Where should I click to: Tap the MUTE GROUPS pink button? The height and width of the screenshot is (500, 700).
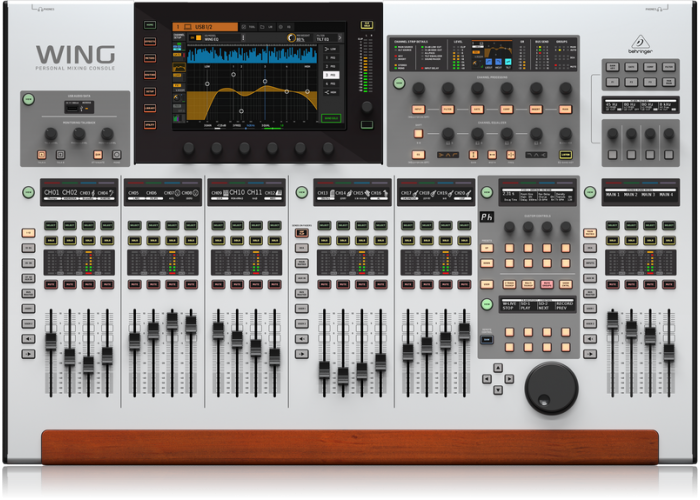tap(547, 284)
